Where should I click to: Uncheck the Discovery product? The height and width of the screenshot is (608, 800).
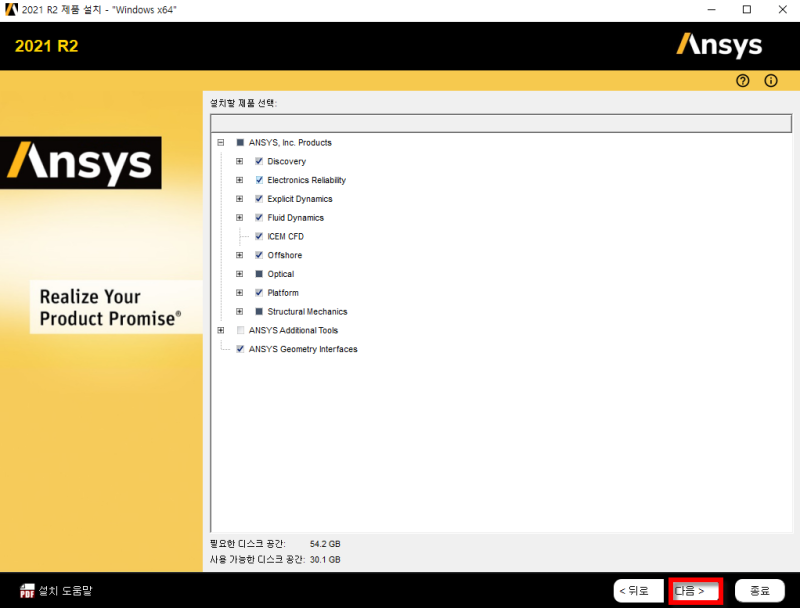pos(258,161)
